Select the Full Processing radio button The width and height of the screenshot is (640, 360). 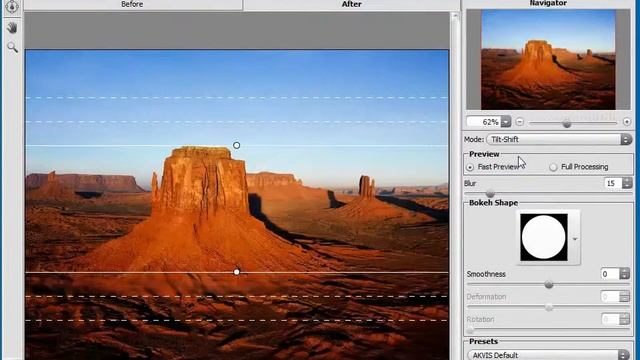tap(553, 167)
